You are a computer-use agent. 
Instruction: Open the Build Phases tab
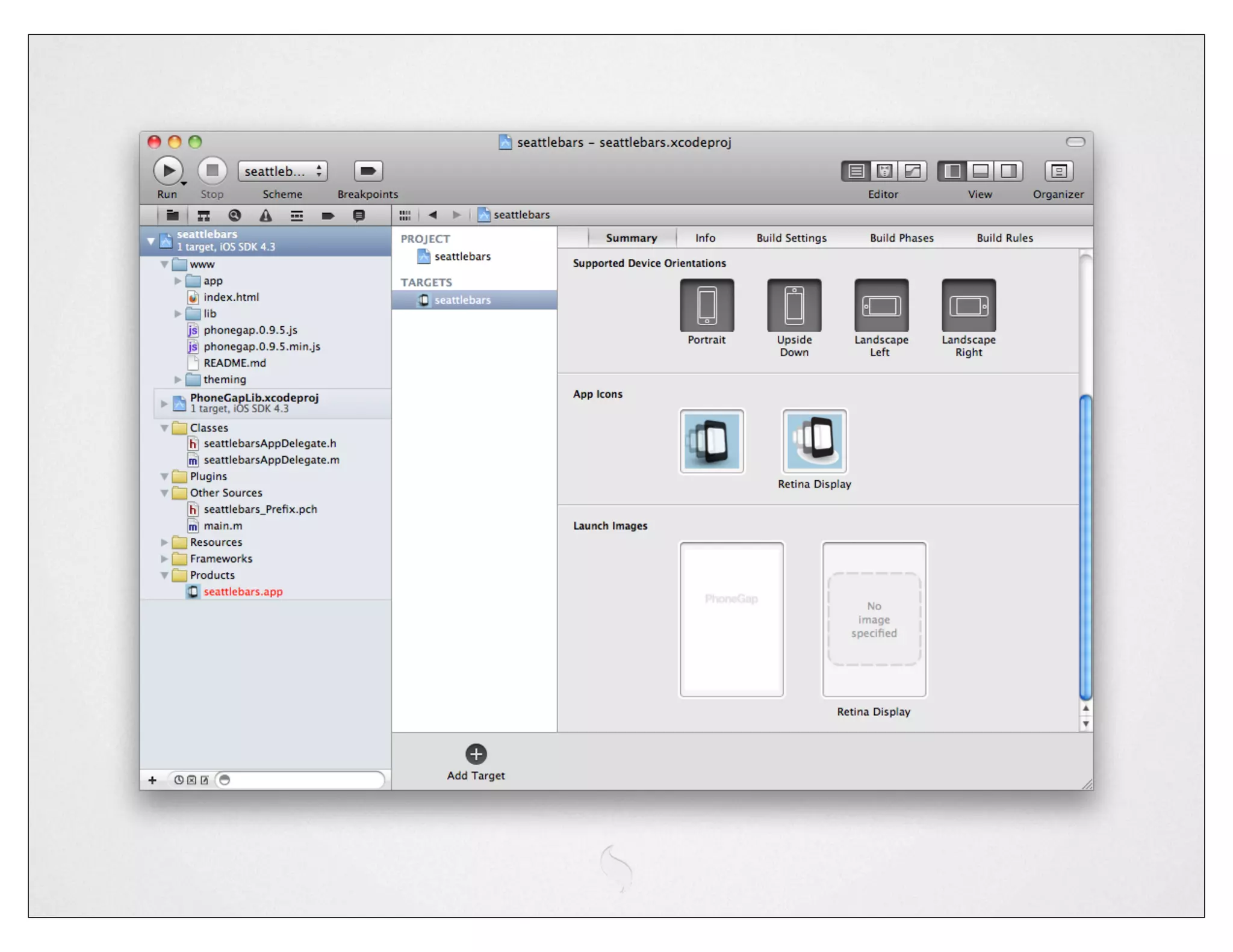(x=901, y=238)
